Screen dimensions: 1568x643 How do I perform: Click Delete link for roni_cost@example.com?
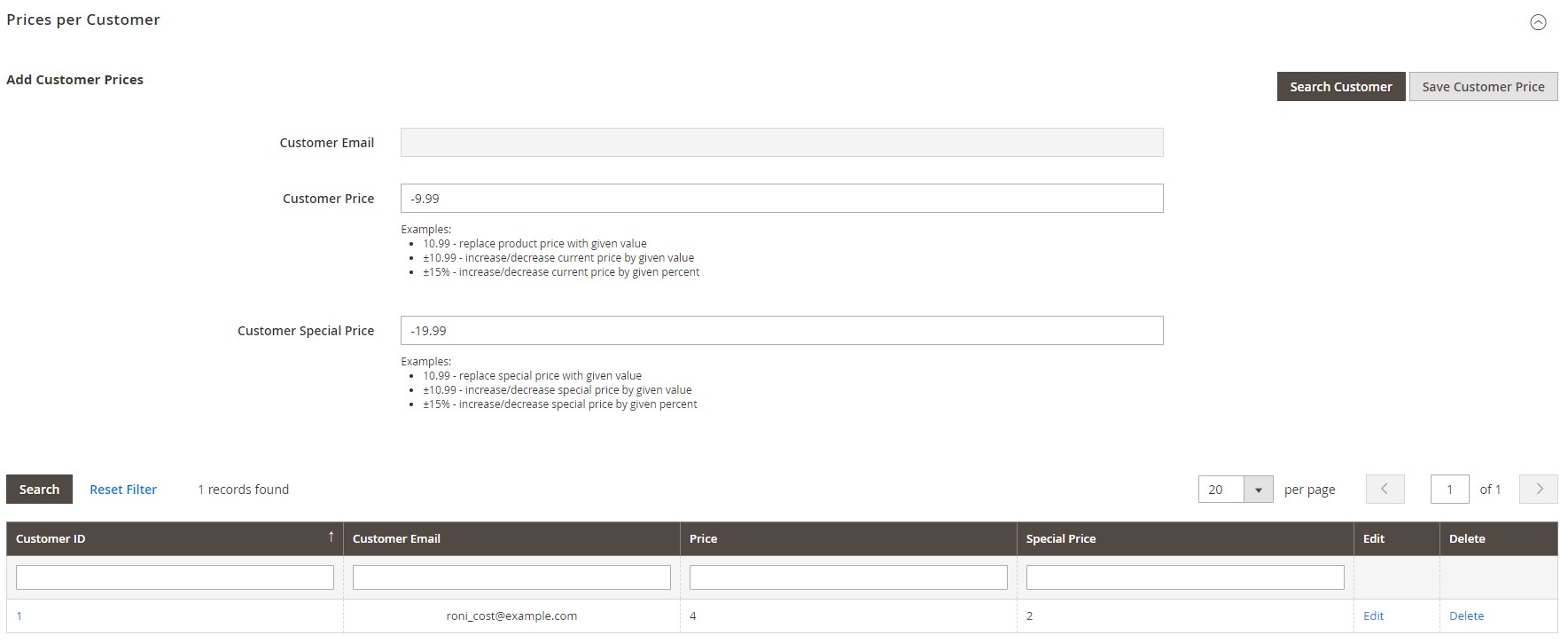click(x=1466, y=616)
